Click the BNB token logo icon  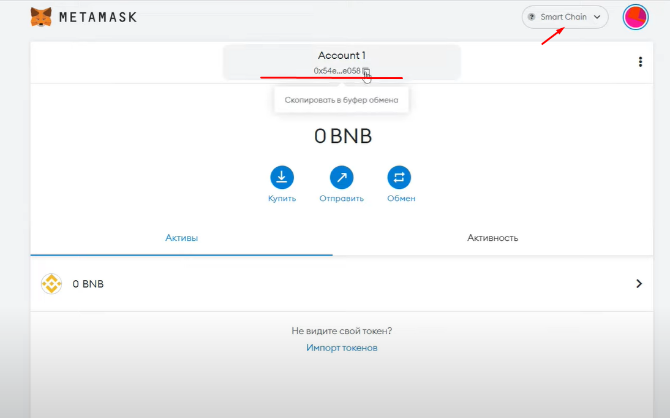tap(51, 284)
